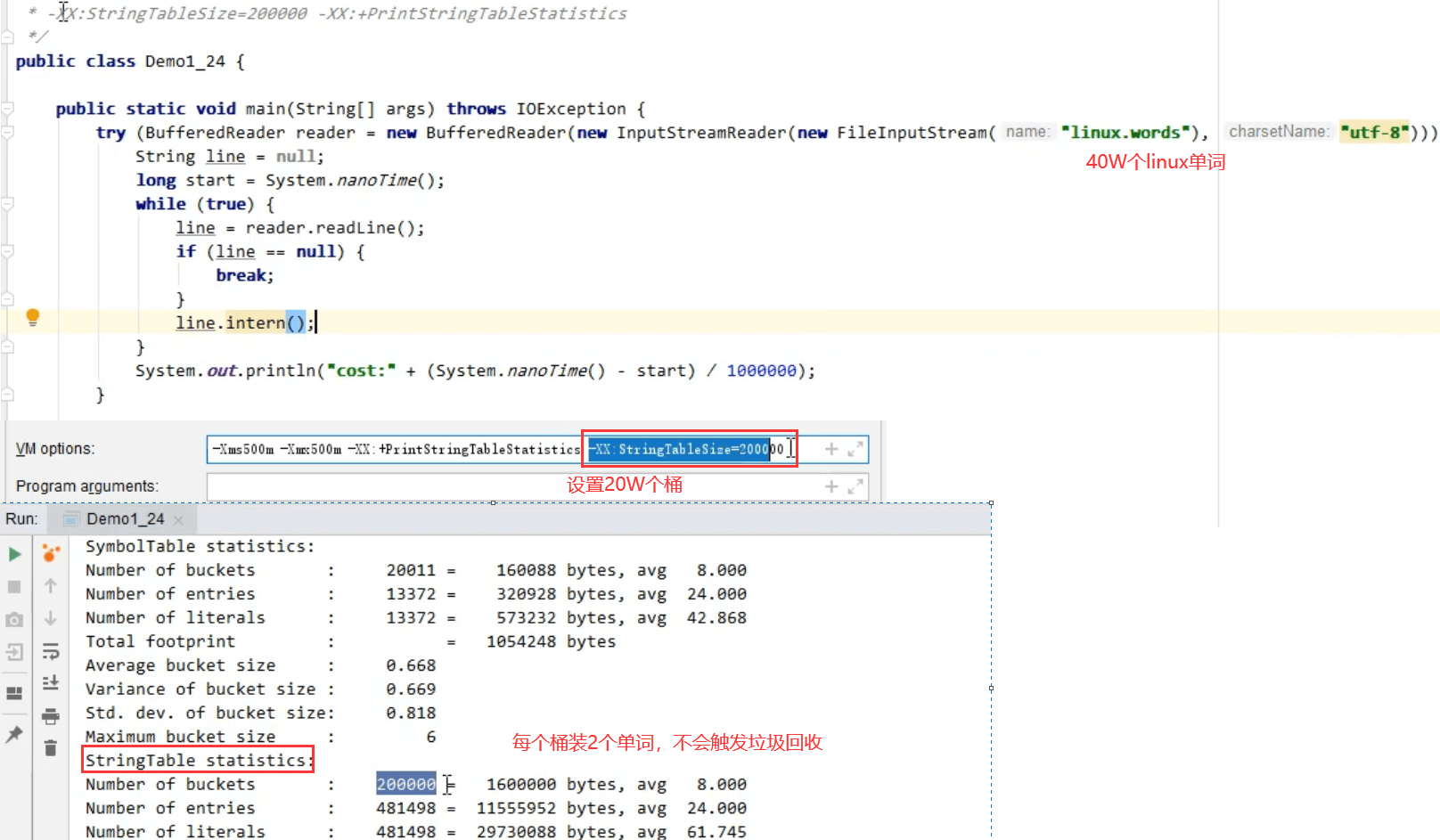Click the orange JRebel rerun icon

tap(51, 553)
